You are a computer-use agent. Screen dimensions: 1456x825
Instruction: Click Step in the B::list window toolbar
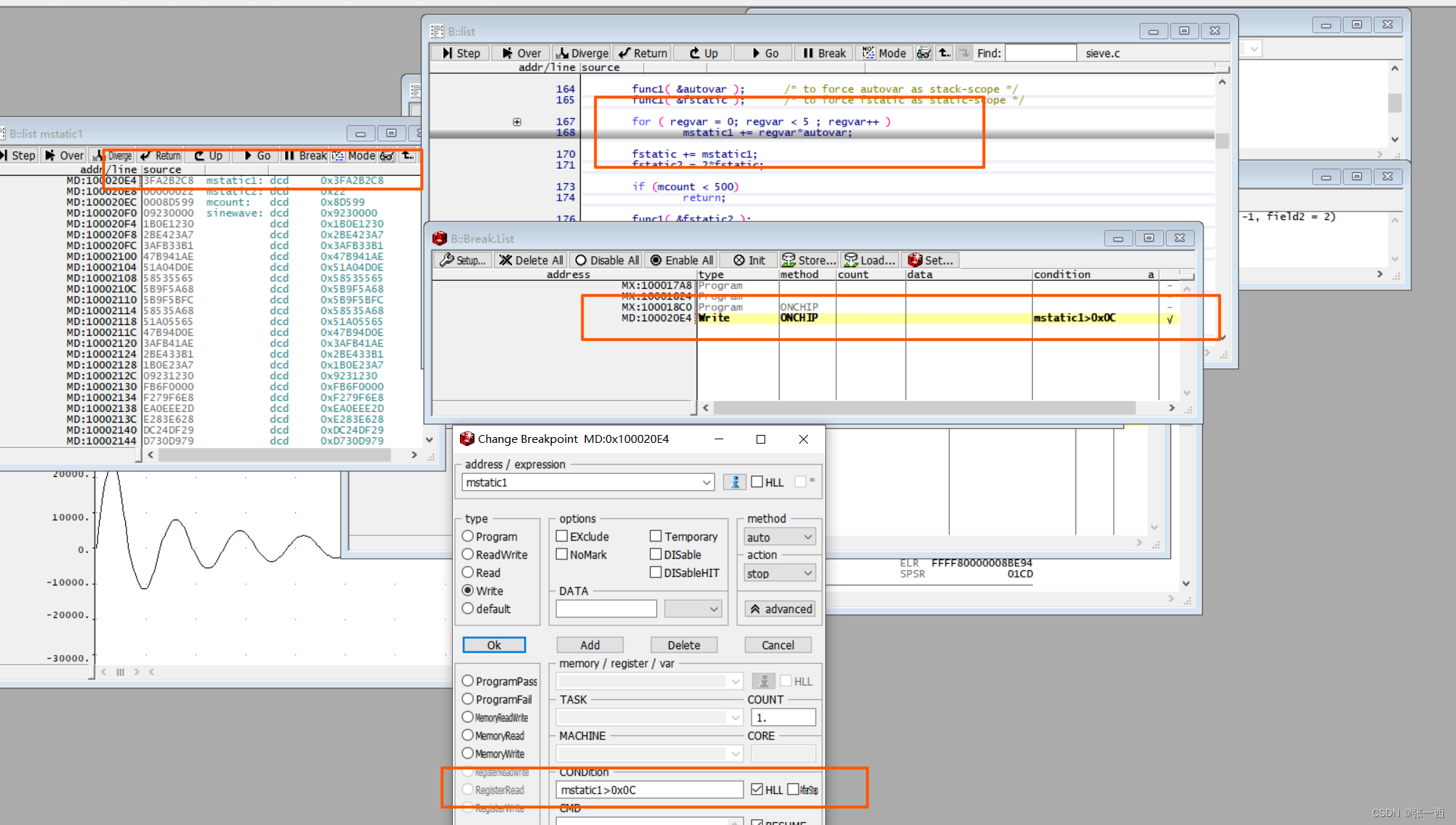461,53
